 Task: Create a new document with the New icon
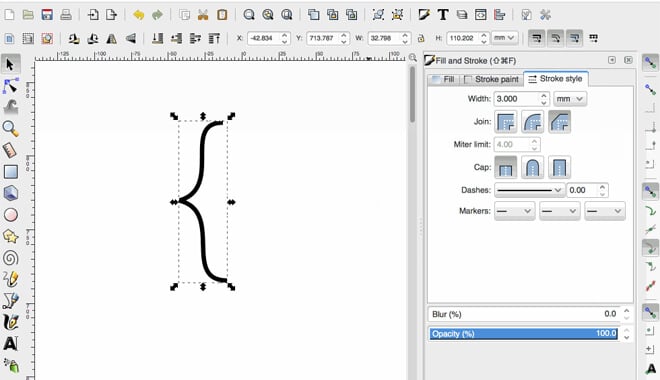click(x=9, y=15)
